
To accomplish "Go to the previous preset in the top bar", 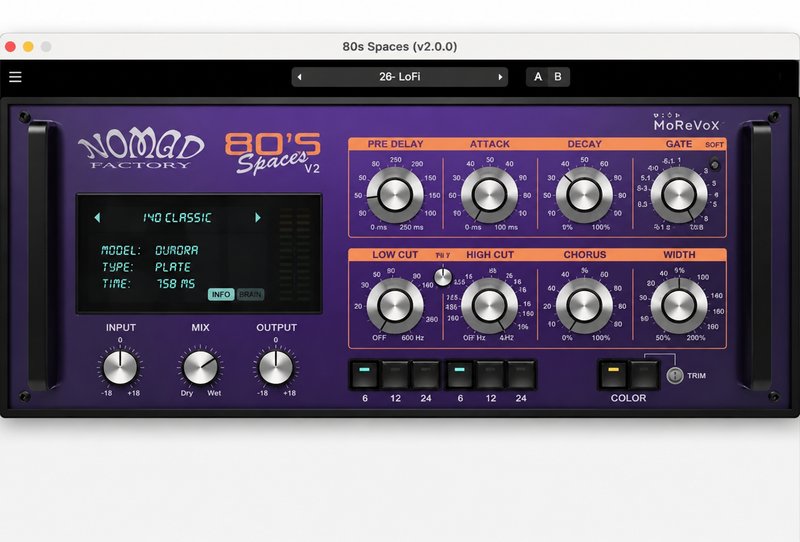I will pos(299,77).
